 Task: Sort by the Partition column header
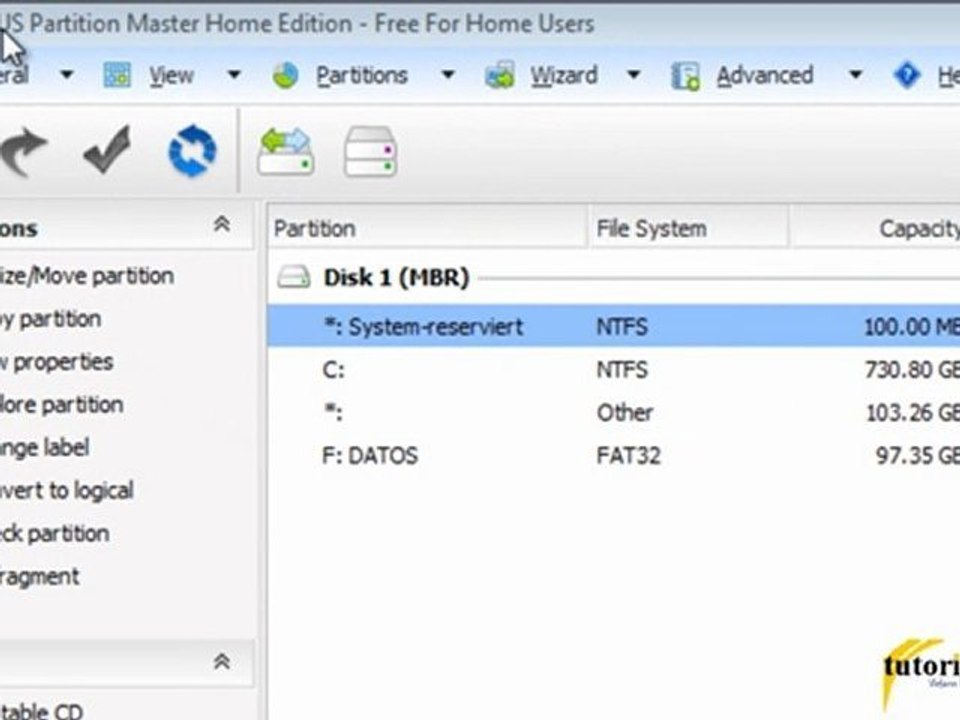pyautogui.click(x=427, y=228)
